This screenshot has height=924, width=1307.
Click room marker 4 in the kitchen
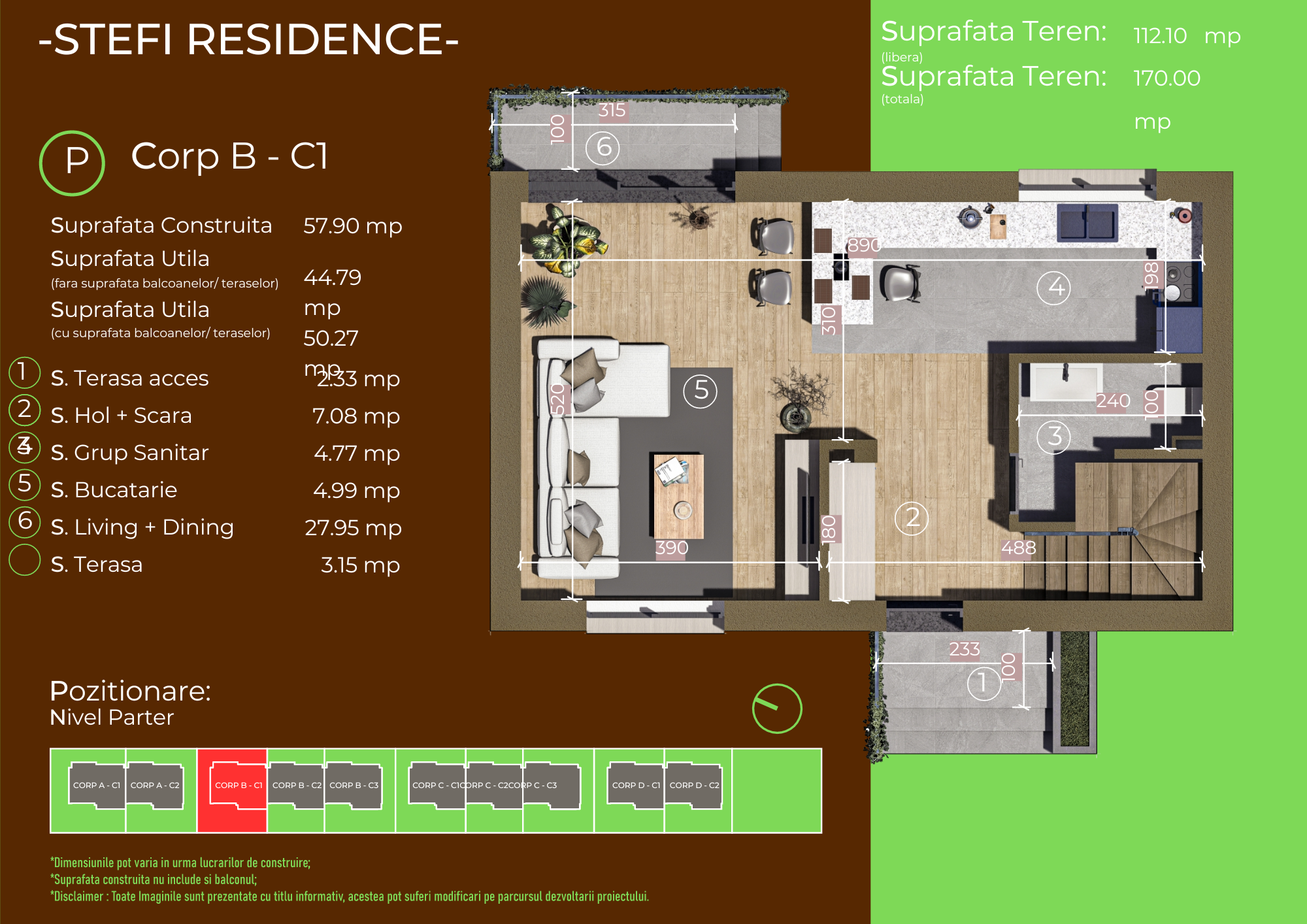coord(1053,287)
